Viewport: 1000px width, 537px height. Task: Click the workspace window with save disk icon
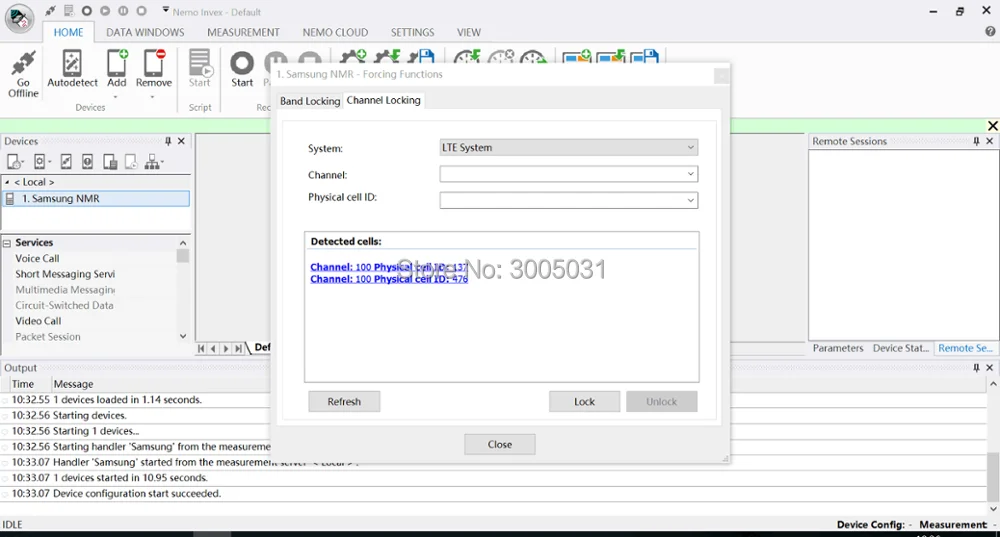click(644, 57)
